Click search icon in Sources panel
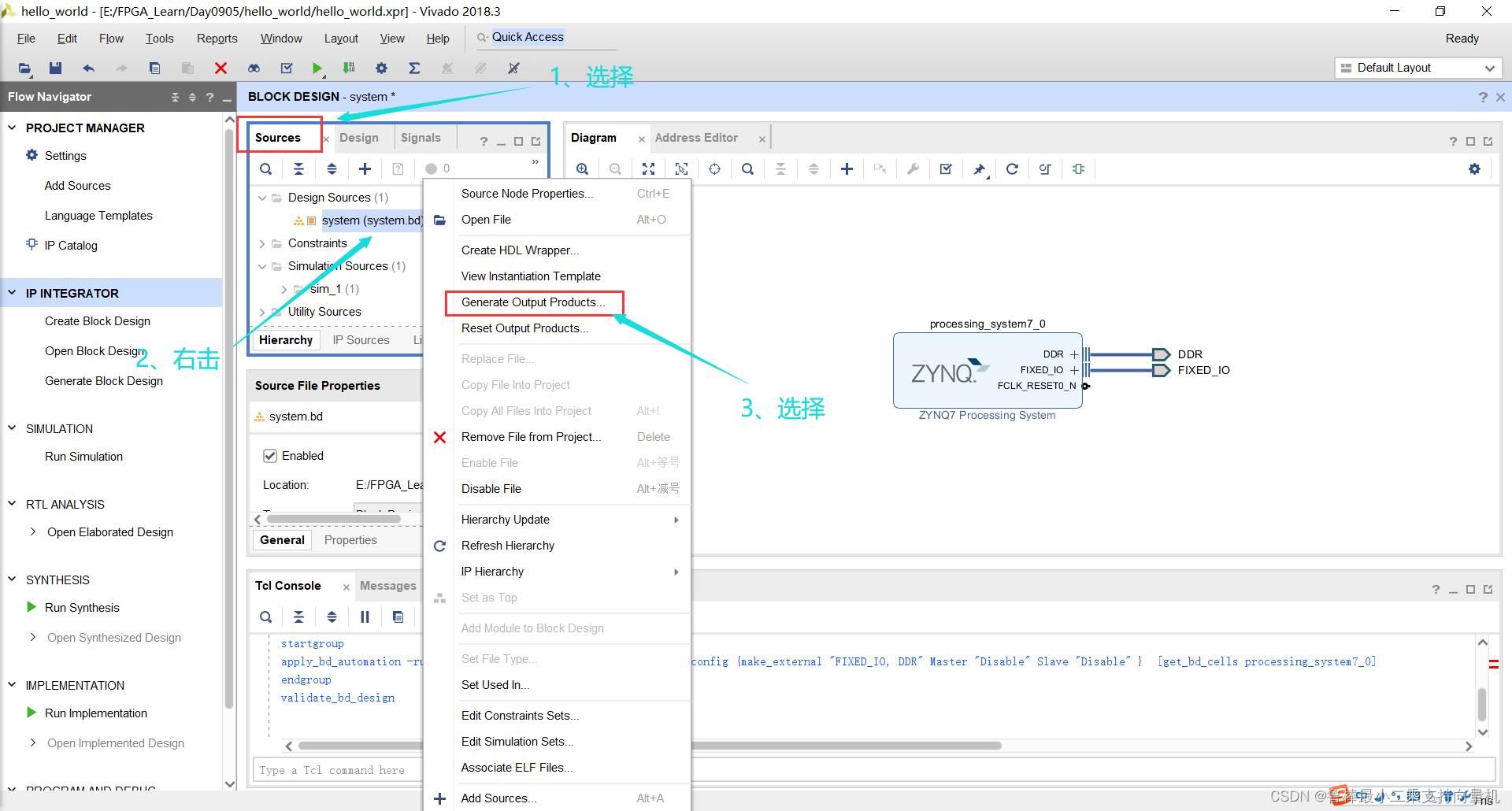This screenshot has height=811, width=1512. (266, 168)
